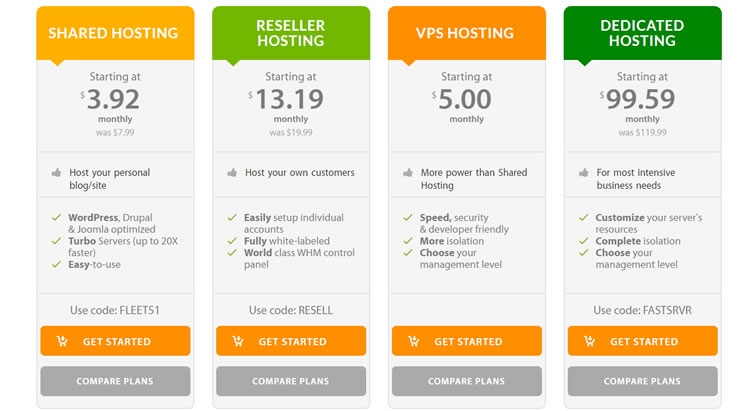
Task: Get started with VPS Hosting plan
Action: point(467,341)
